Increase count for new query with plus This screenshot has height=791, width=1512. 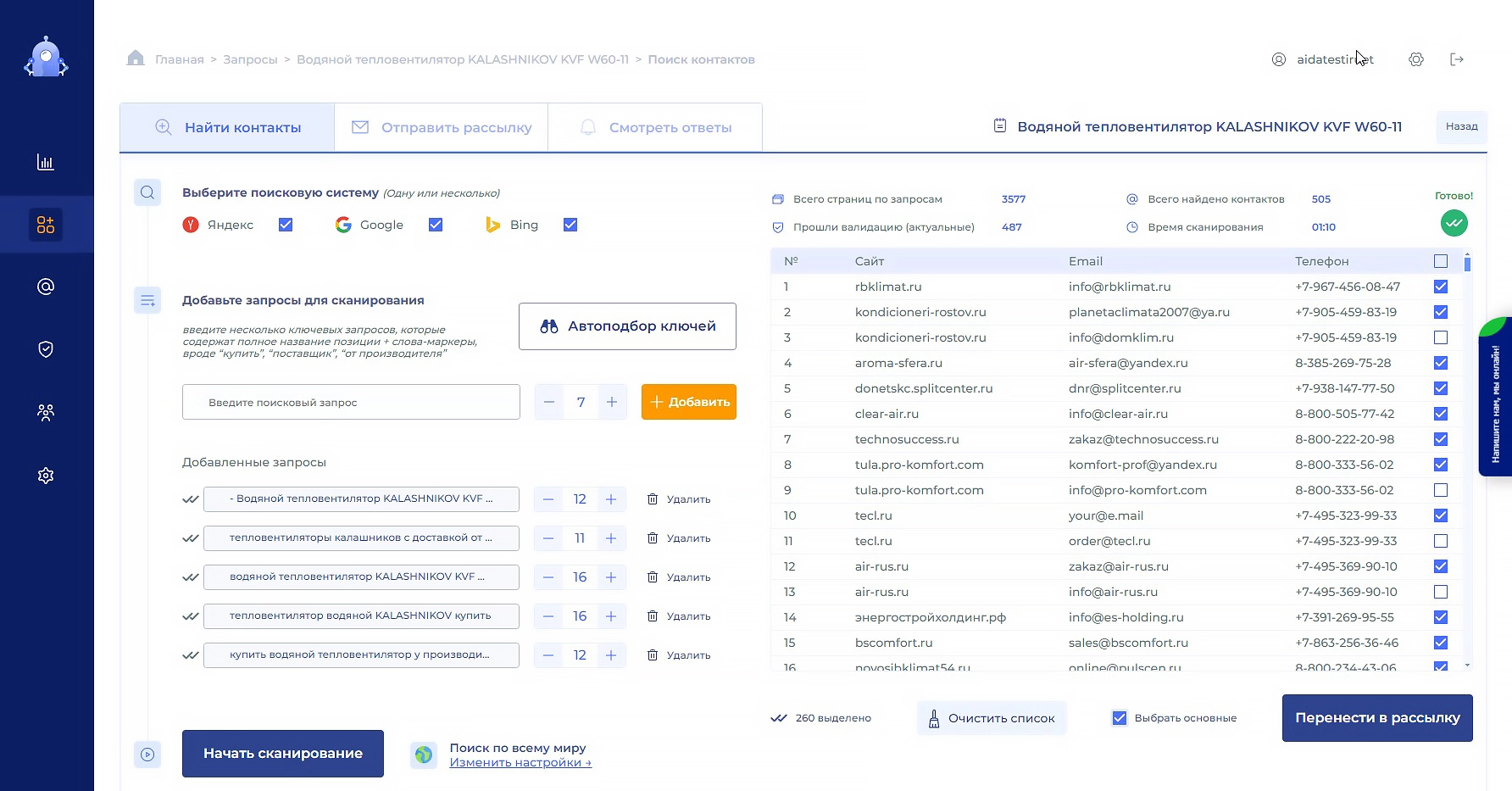click(x=612, y=402)
